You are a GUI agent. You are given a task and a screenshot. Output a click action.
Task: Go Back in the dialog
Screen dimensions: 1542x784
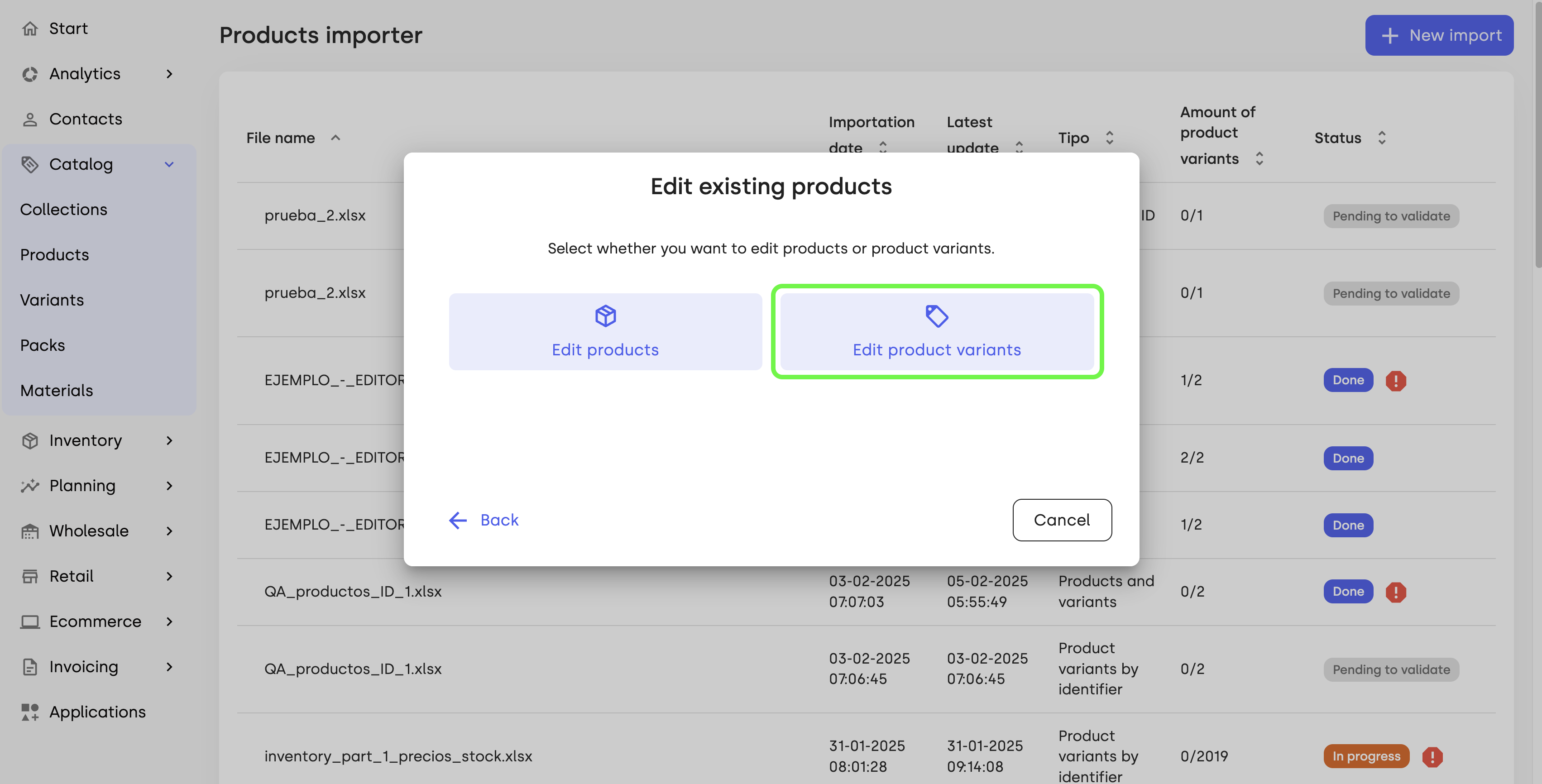tap(483, 520)
